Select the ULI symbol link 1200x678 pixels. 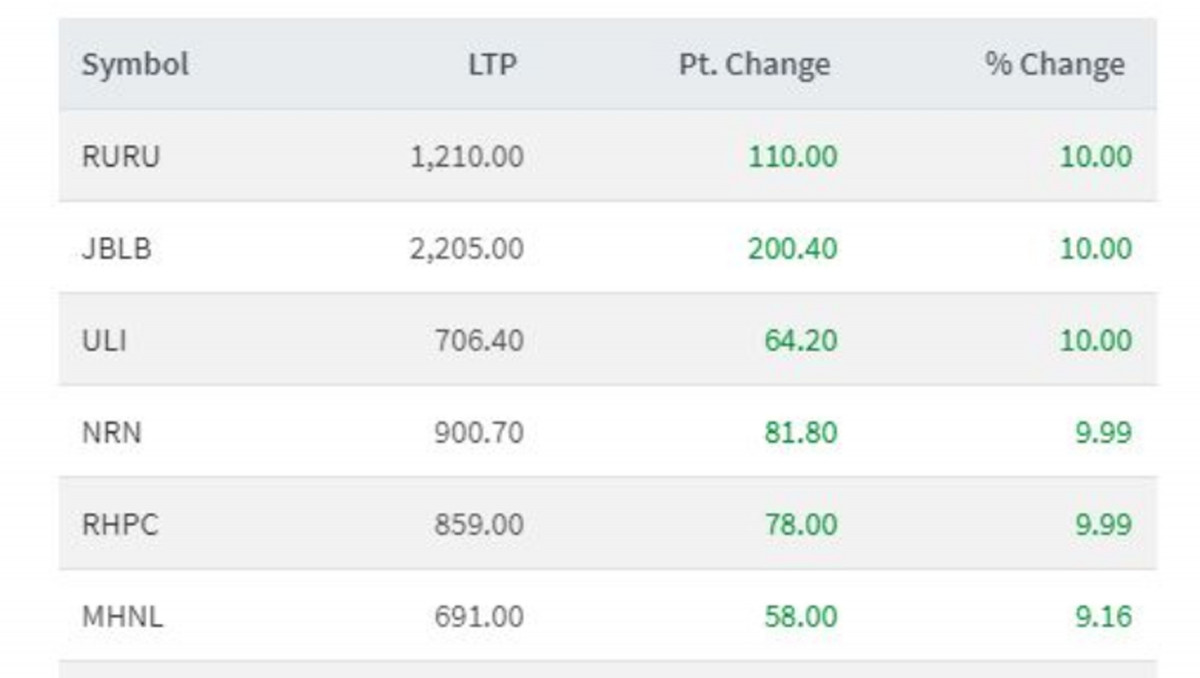coord(104,341)
